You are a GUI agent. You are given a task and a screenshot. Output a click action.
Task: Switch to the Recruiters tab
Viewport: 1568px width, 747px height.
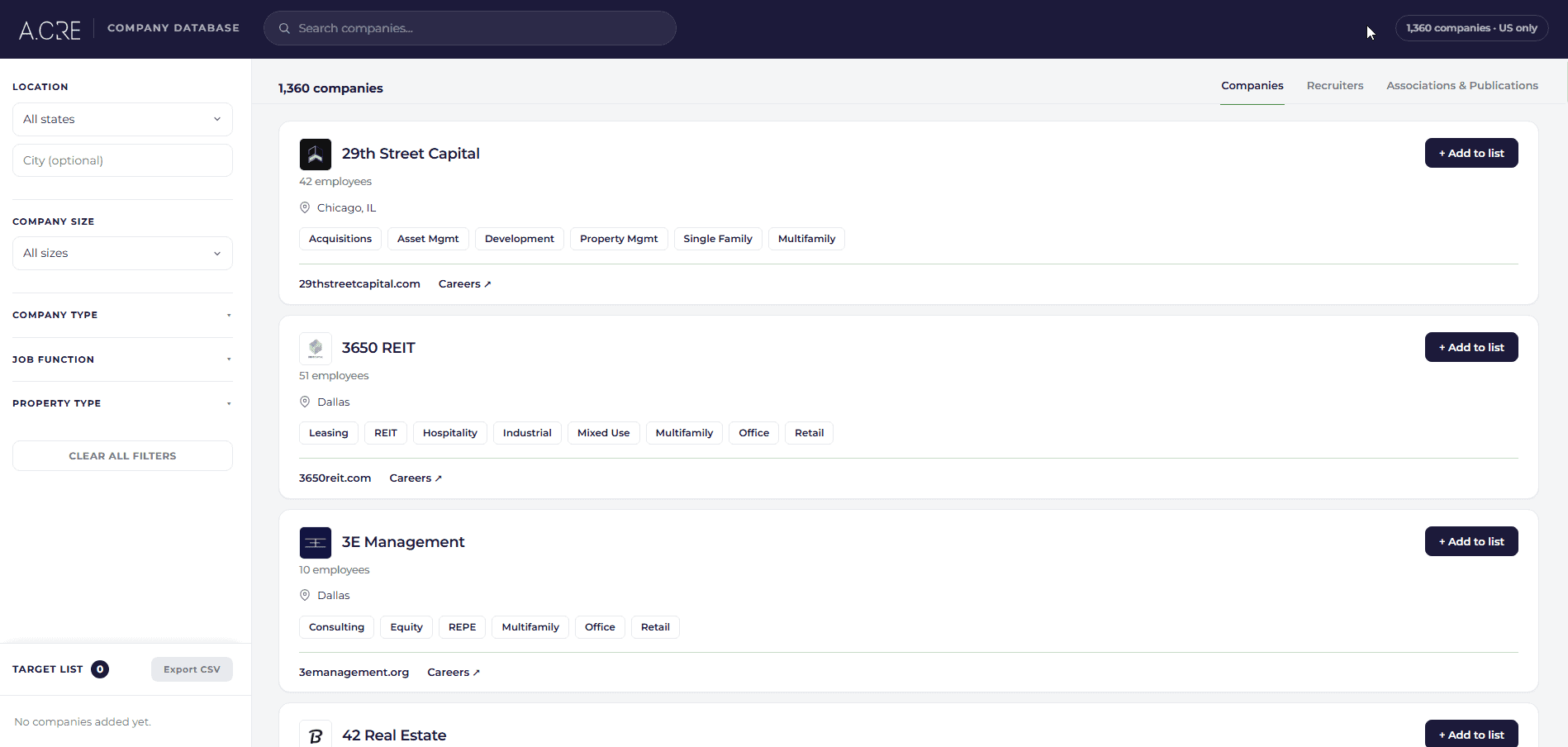(1335, 85)
